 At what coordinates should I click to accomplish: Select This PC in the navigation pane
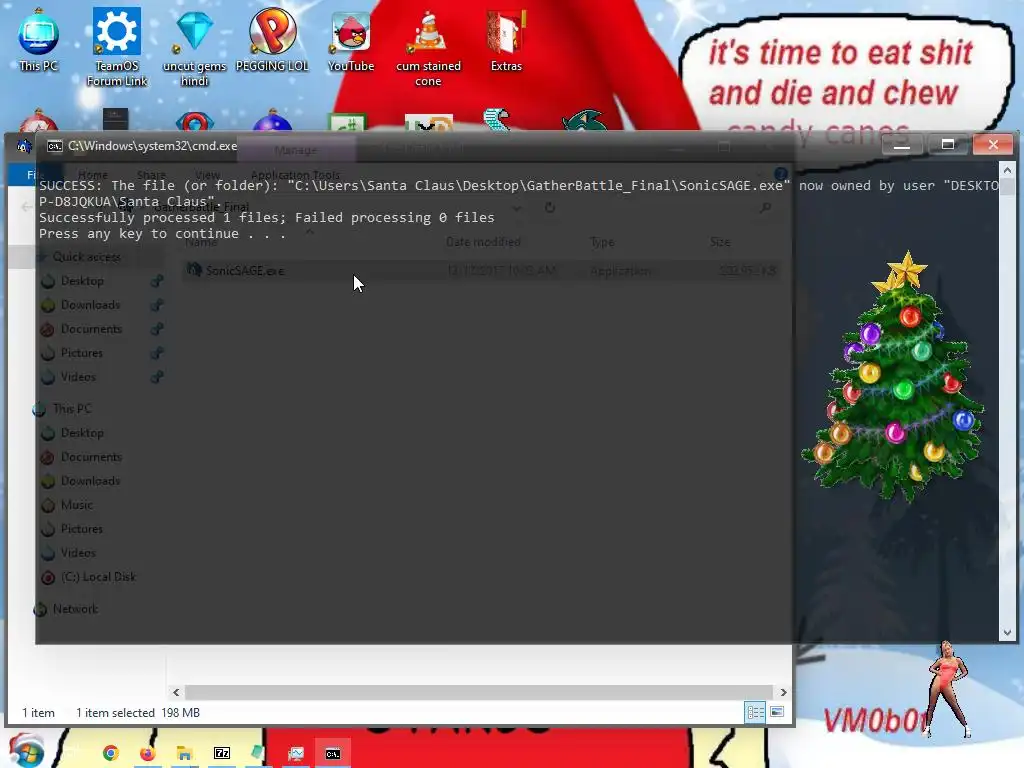(x=72, y=409)
